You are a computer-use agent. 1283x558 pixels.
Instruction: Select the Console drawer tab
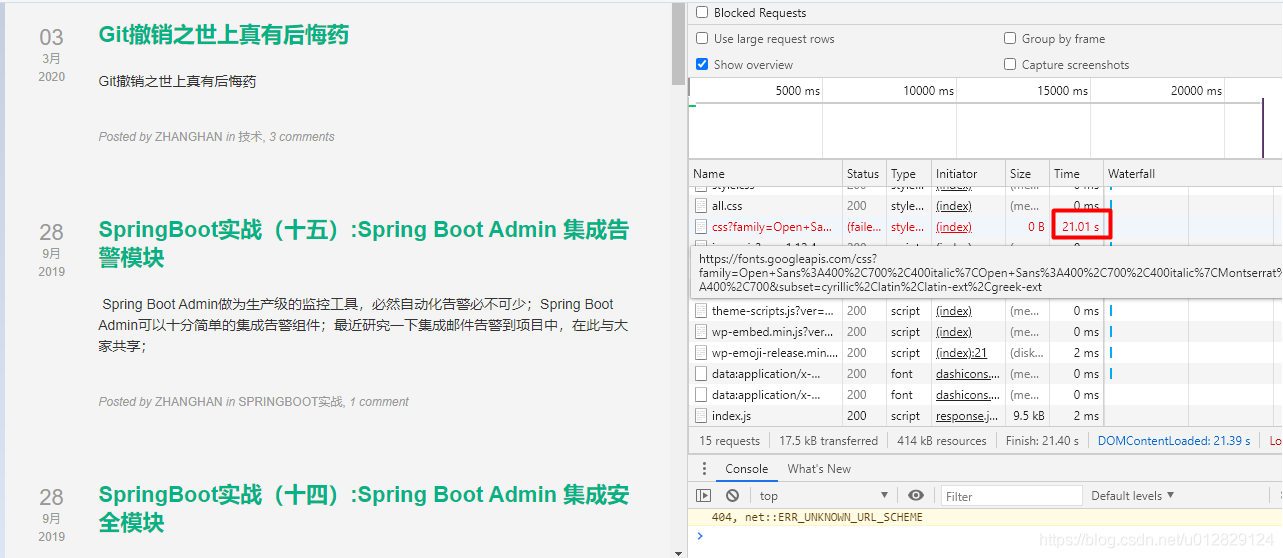[746, 469]
